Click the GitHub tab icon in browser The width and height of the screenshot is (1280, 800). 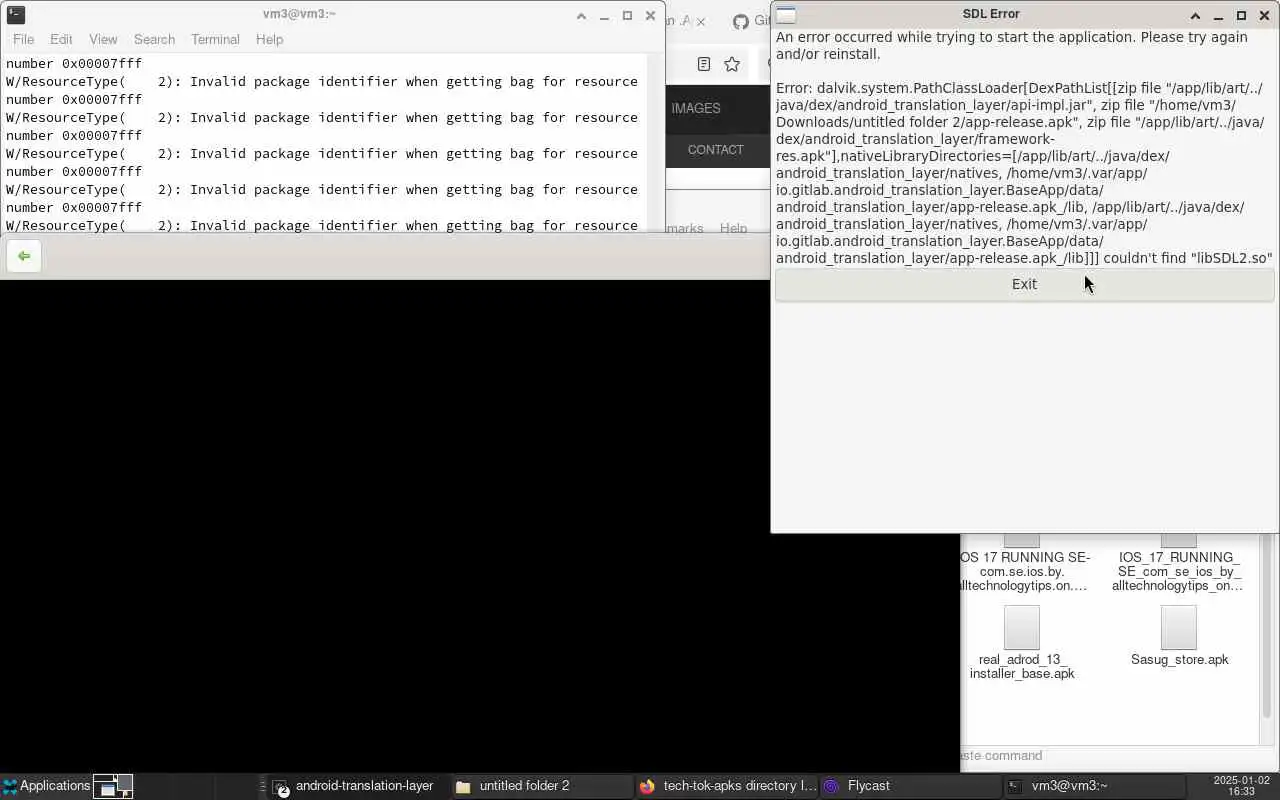click(x=740, y=21)
